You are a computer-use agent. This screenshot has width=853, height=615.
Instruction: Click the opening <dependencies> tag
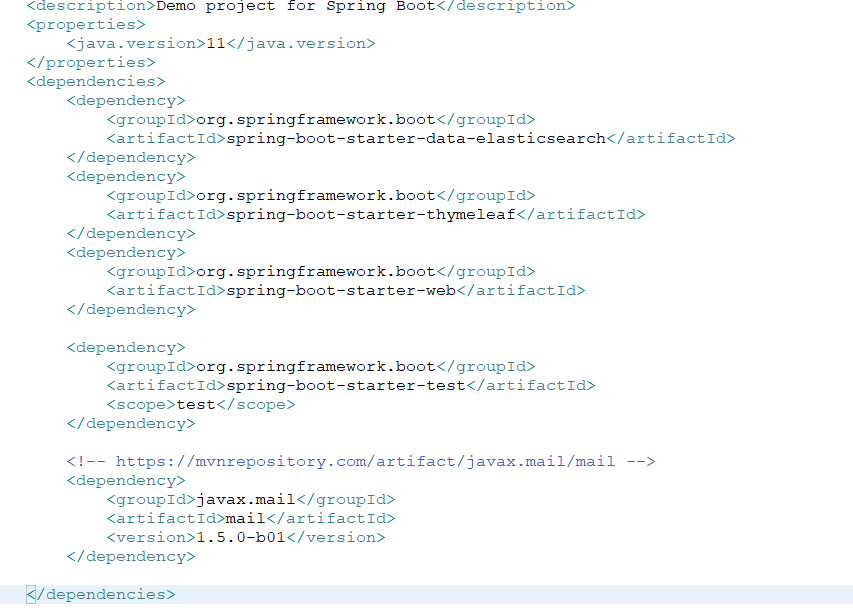96,82
